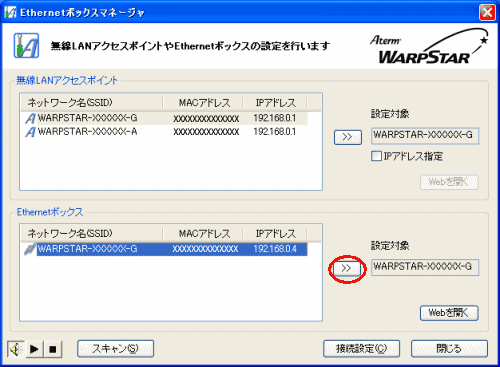Click the スキャン(S) scan button

[x=115, y=349]
